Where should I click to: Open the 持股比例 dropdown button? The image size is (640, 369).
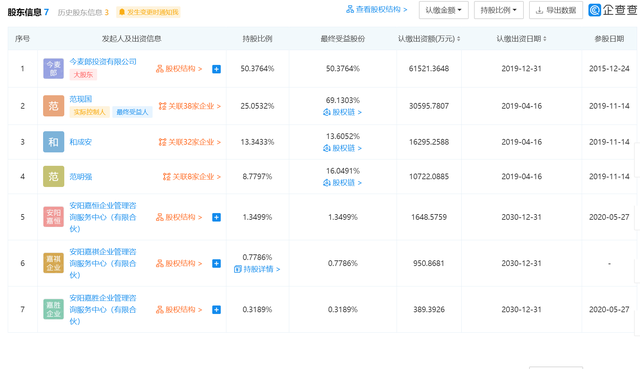[499, 10]
